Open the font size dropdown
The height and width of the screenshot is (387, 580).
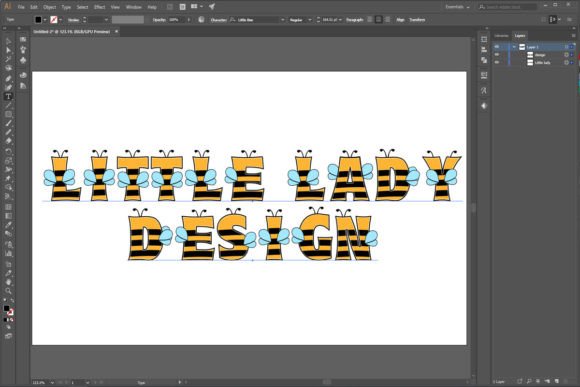coord(340,20)
